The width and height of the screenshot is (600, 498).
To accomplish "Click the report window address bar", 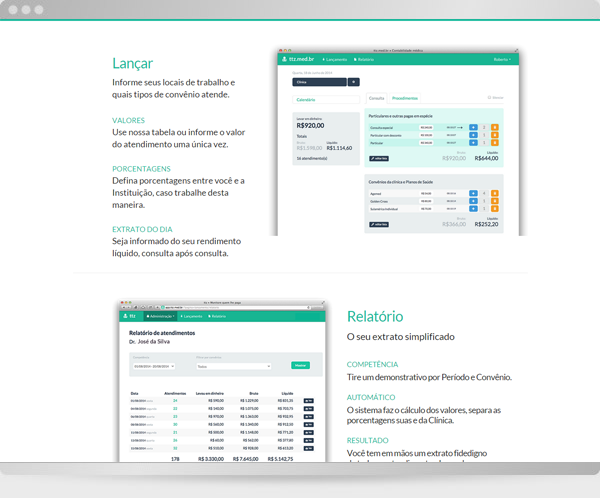I will coord(236,307).
